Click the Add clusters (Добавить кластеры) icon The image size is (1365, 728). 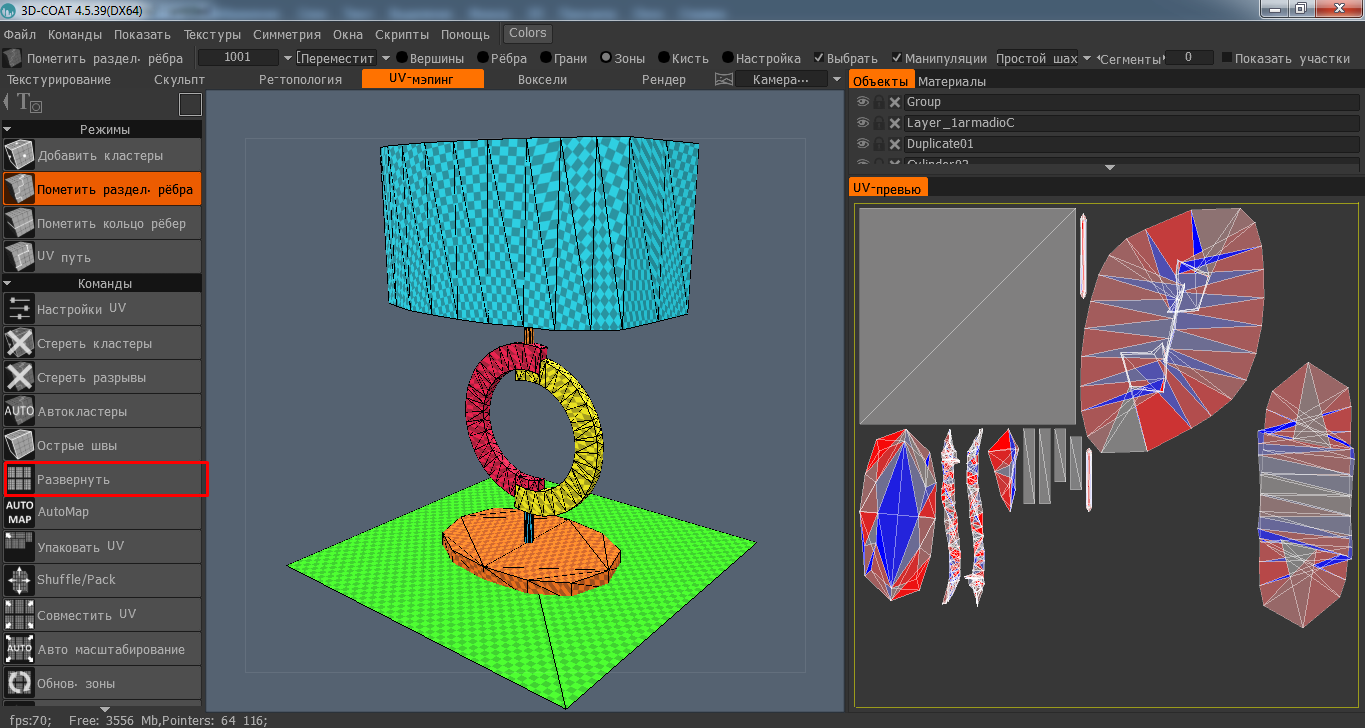click(19, 156)
